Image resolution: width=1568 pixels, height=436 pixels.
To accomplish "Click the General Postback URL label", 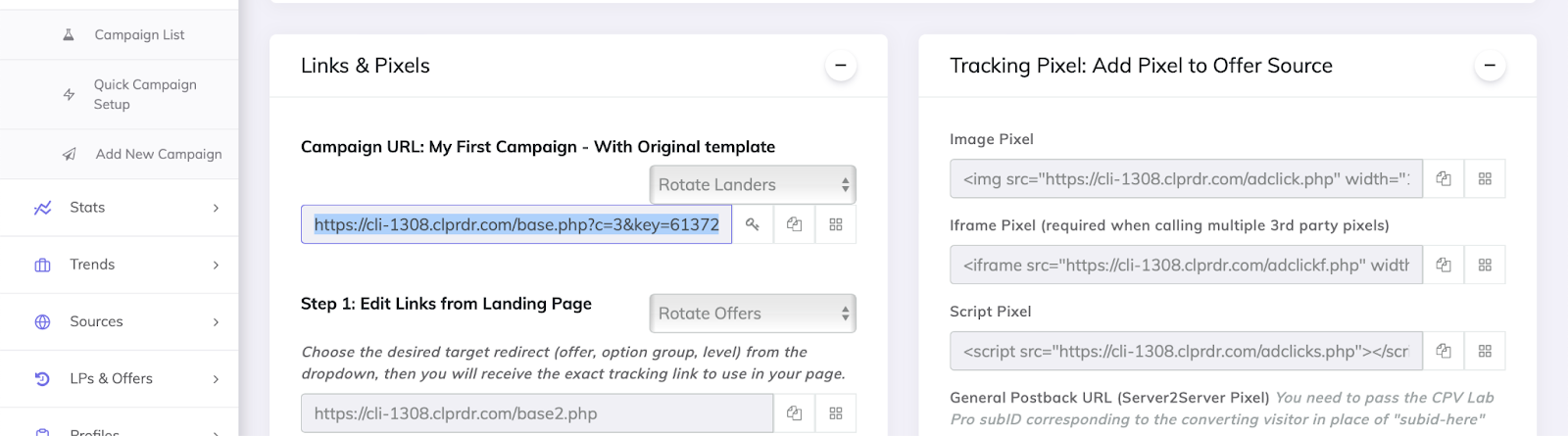I will [1109, 398].
